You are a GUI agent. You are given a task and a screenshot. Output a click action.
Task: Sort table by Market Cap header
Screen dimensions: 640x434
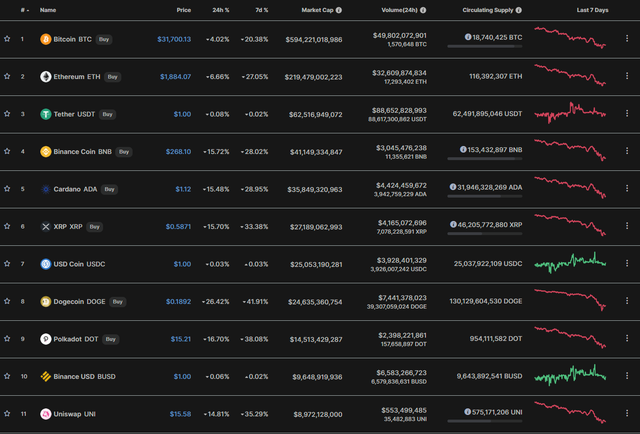click(x=318, y=10)
